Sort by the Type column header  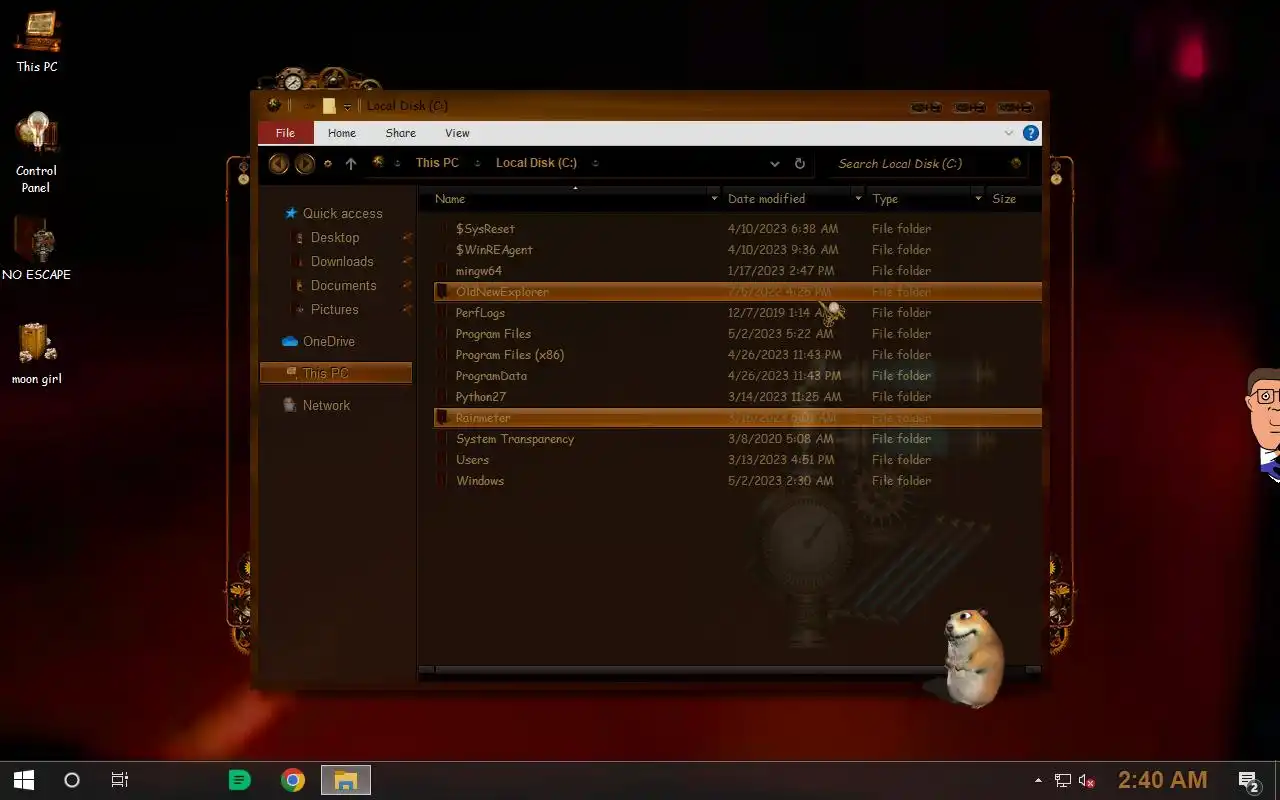pyautogui.click(x=920, y=199)
